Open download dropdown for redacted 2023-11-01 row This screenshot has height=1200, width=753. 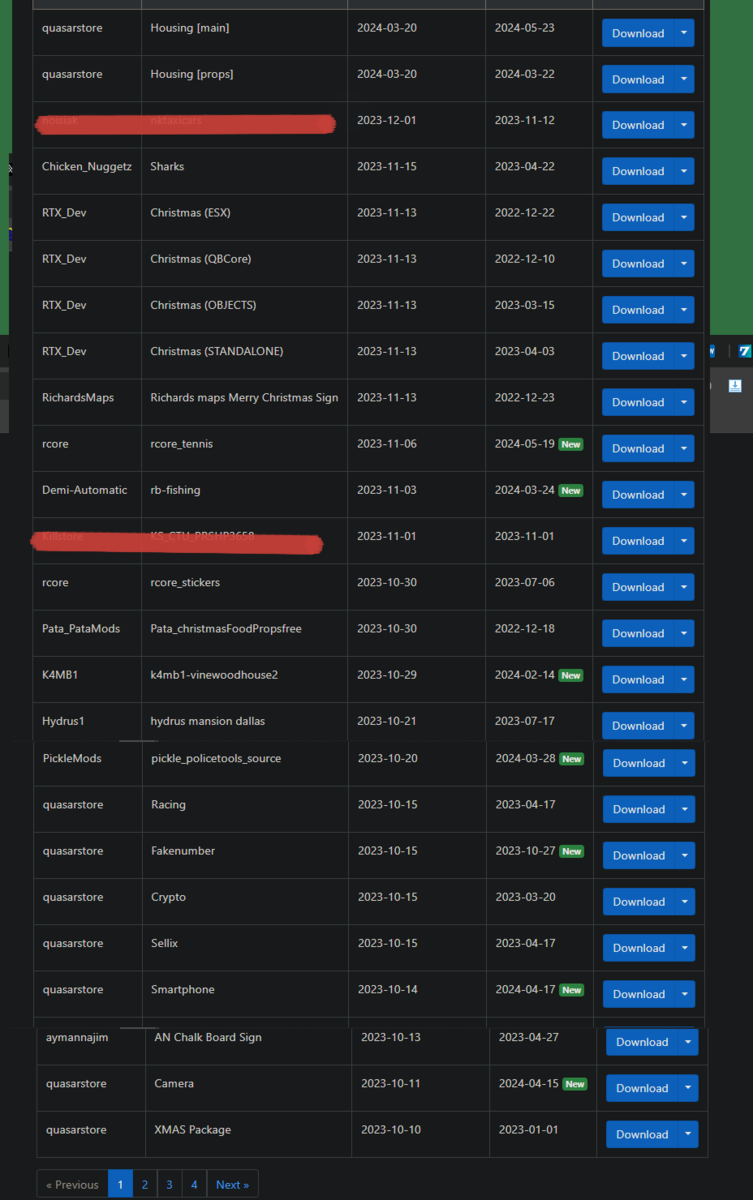684,541
